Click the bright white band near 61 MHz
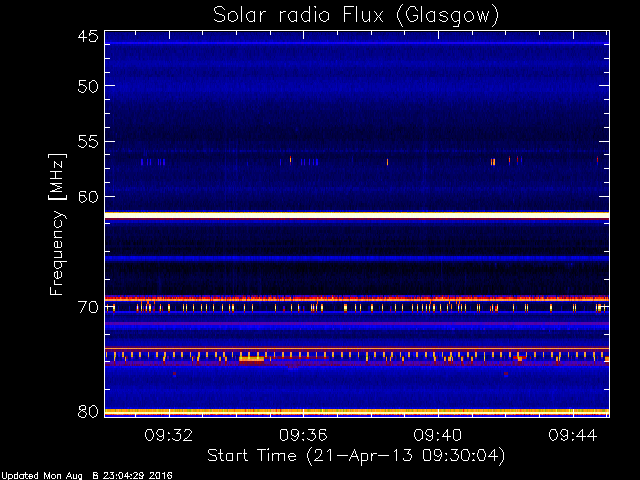The image size is (640, 480). click(x=357, y=215)
